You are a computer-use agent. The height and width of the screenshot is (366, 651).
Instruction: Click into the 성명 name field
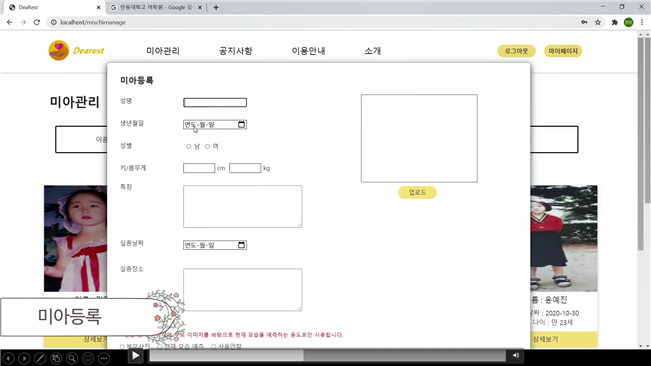(x=215, y=102)
